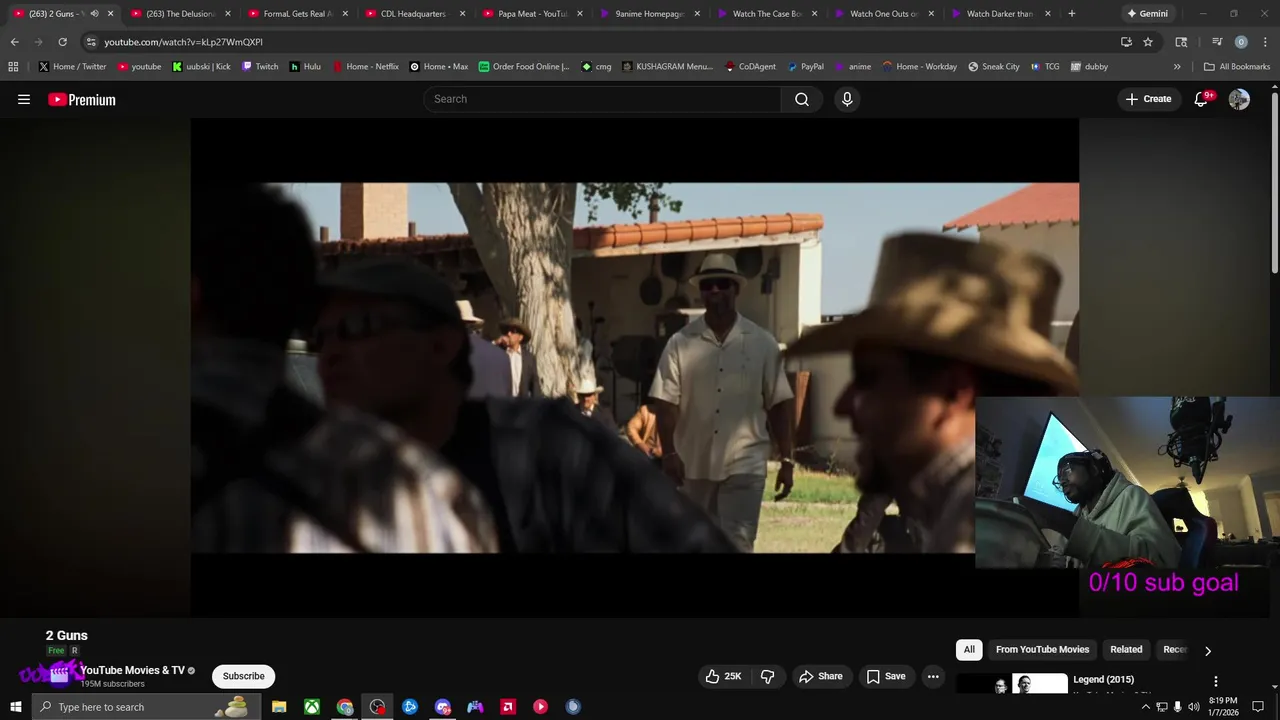
Task: Open the PayPal bookmark
Action: (x=805, y=67)
